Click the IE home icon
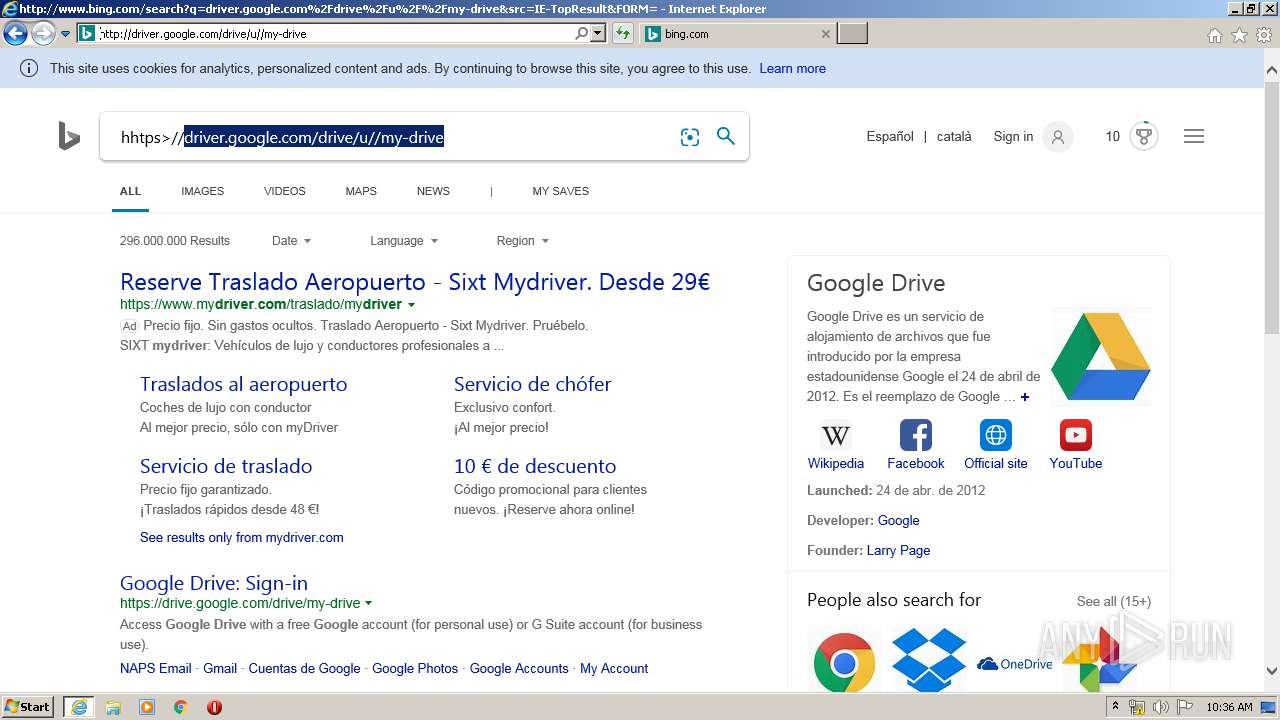This screenshot has height=720, width=1280. tap(1215, 35)
